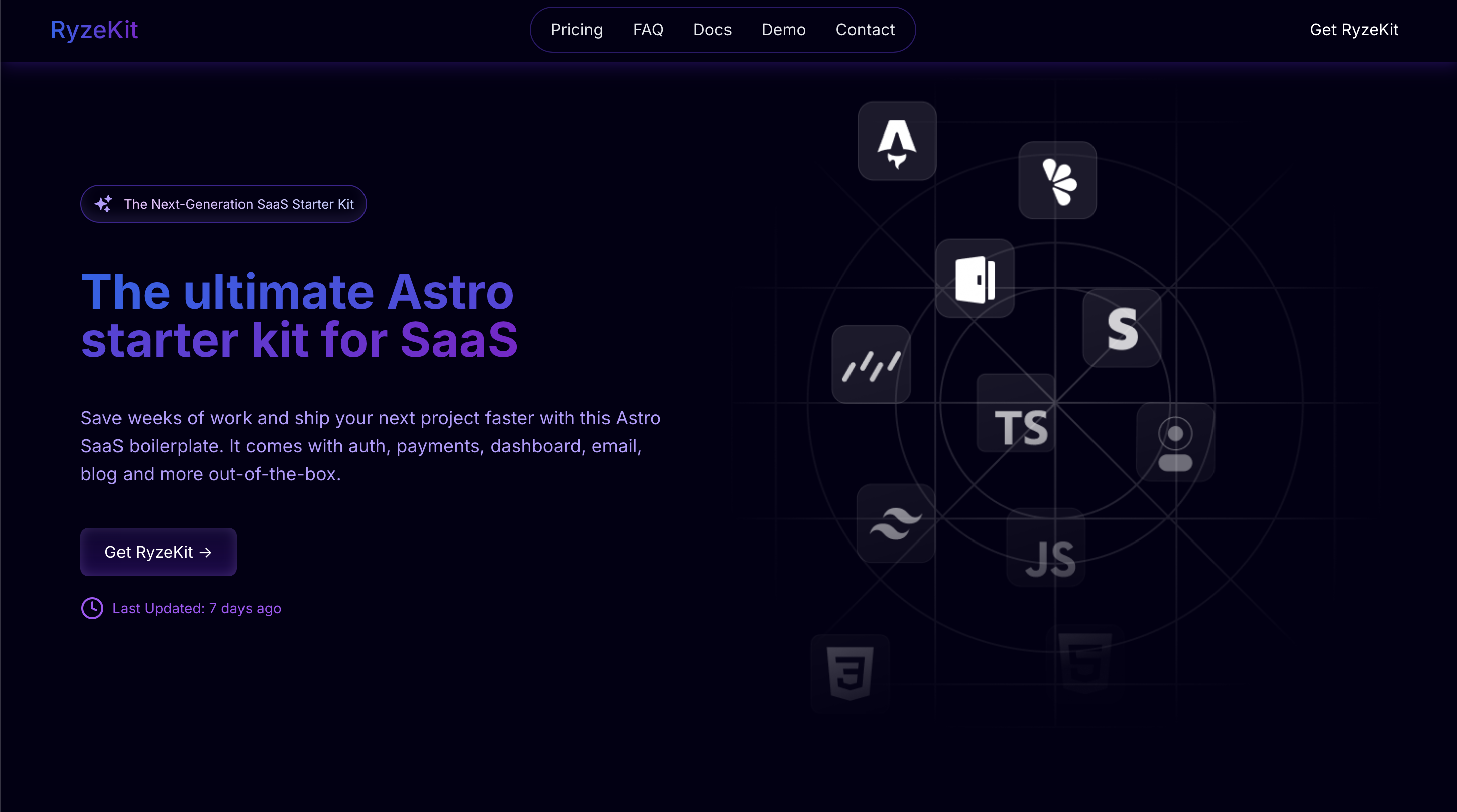The height and width of the screenshot is (812, 1457).
Task: Open the Demo nav item
Action: pyautogui.click(x=784, y=30)
